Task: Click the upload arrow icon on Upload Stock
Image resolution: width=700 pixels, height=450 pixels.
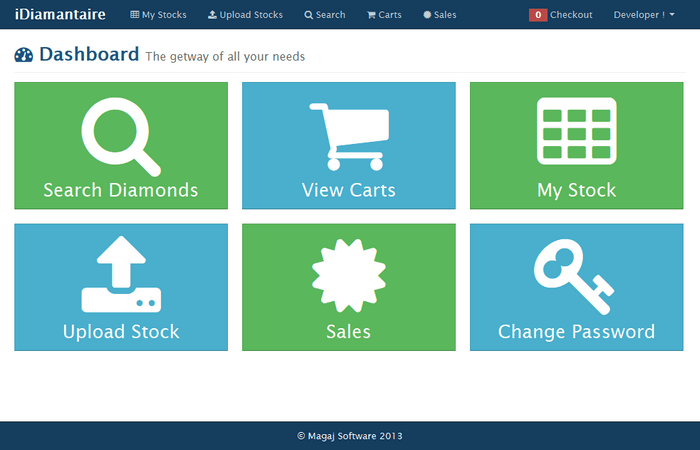Action: pyautogui.click(x=120, y=275)
